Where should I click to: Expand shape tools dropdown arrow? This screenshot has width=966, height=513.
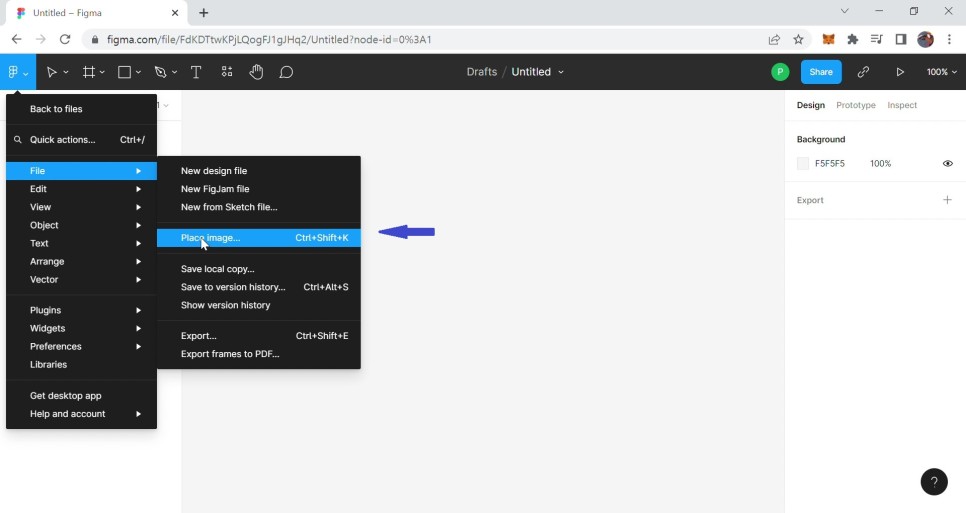138,73
